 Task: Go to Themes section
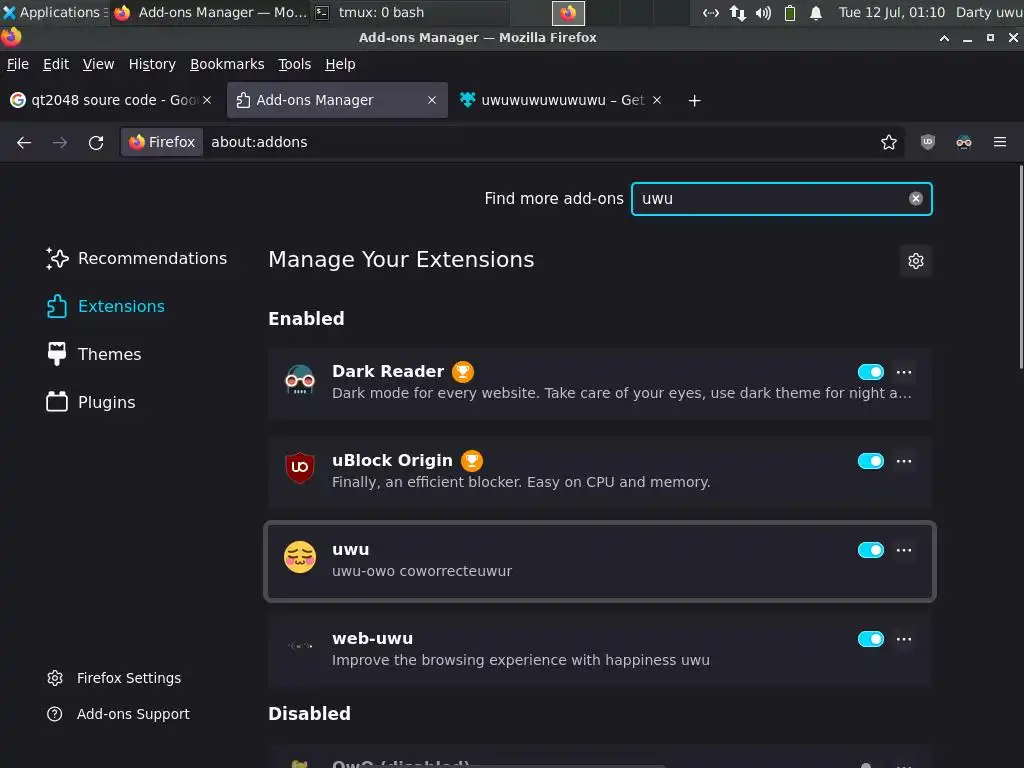point(94,354)
